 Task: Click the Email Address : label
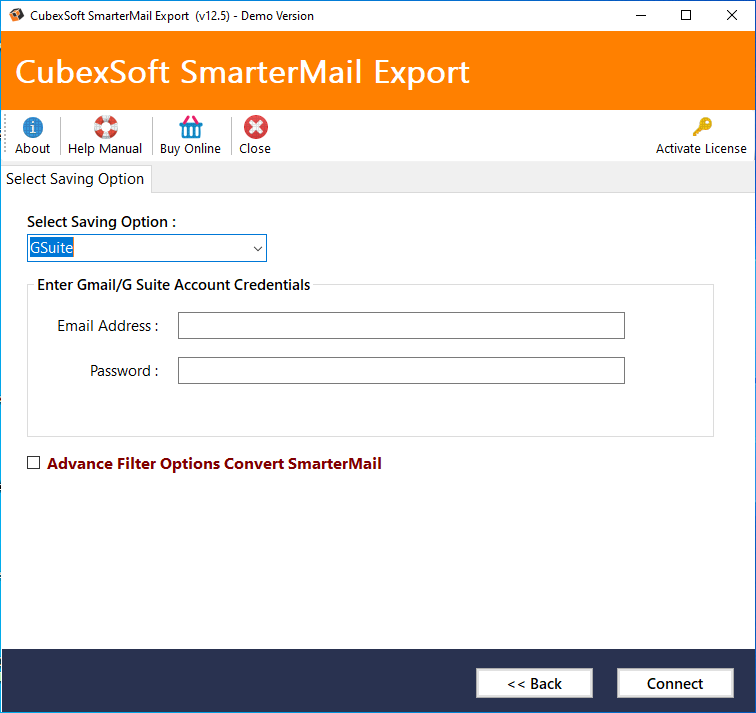(108, 326)
